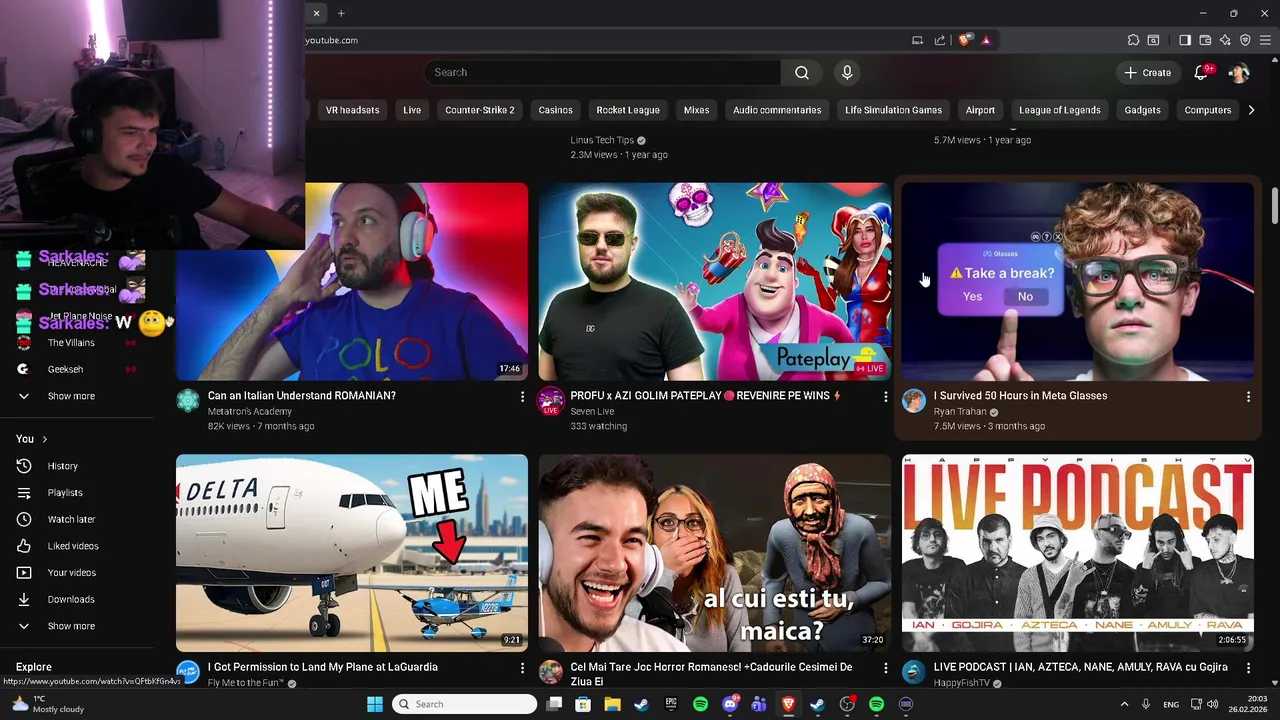Open Seven Live channel avatar
This screenshot has height=720, width=1280.
(x=551, y=401)
